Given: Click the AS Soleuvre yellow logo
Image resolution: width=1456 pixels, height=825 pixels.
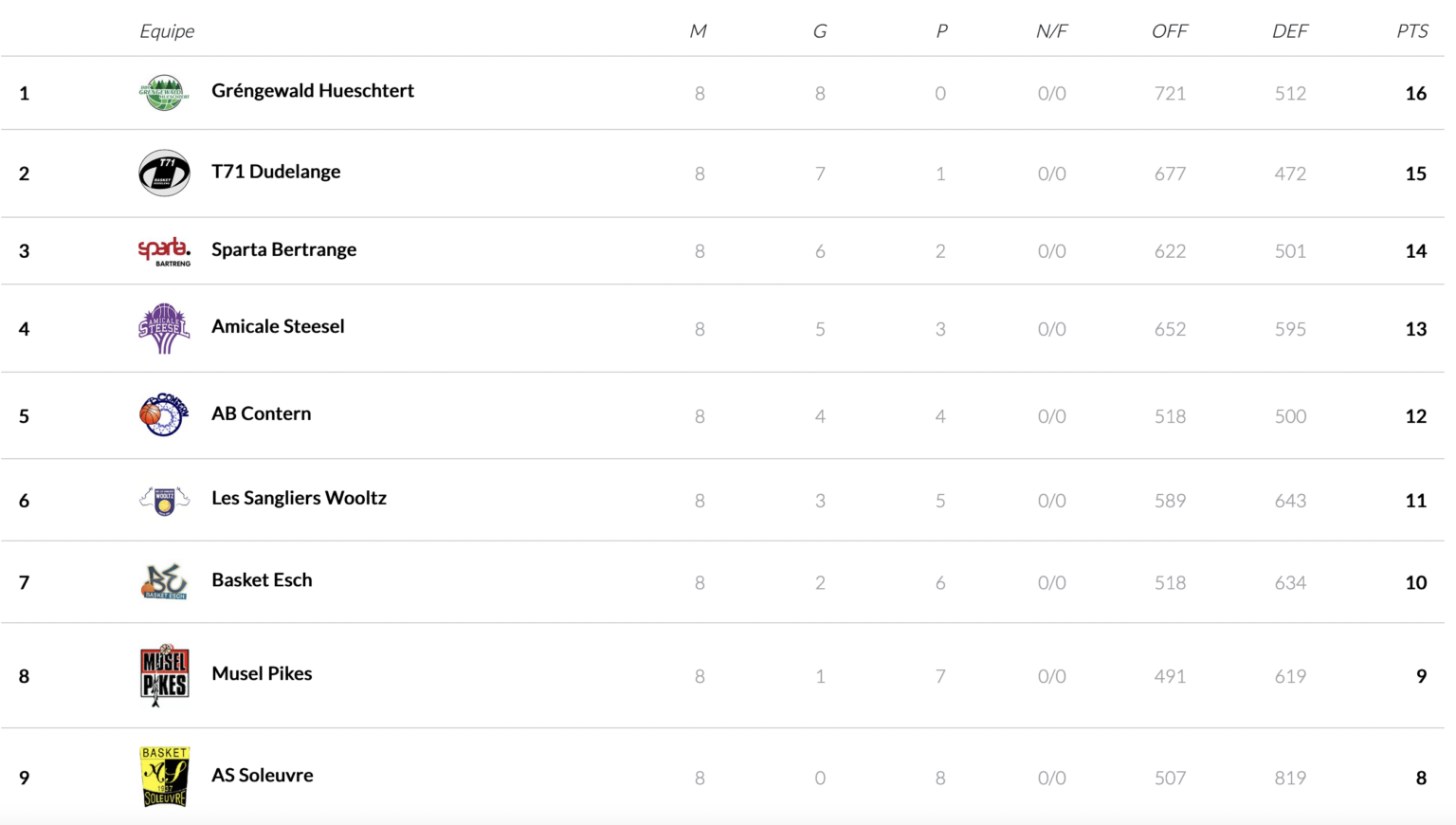Looking at the screenshot, I should (x=164, y=777).
